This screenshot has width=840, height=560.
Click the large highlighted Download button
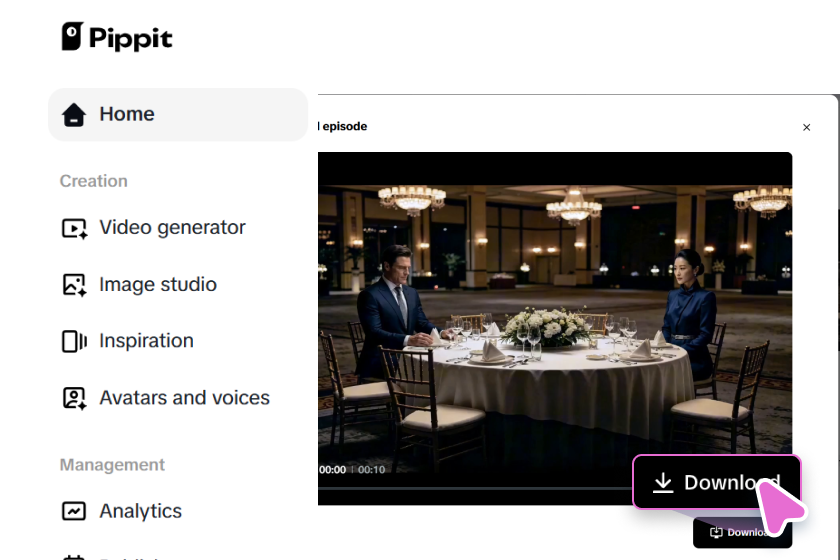(717, 482)
